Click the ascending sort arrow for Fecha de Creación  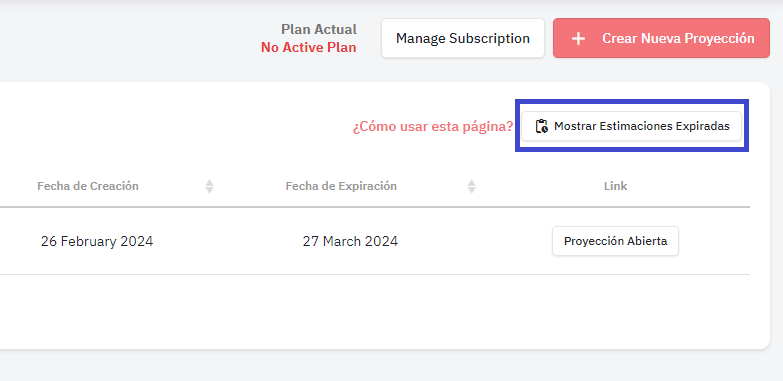(x=210, y=183)
